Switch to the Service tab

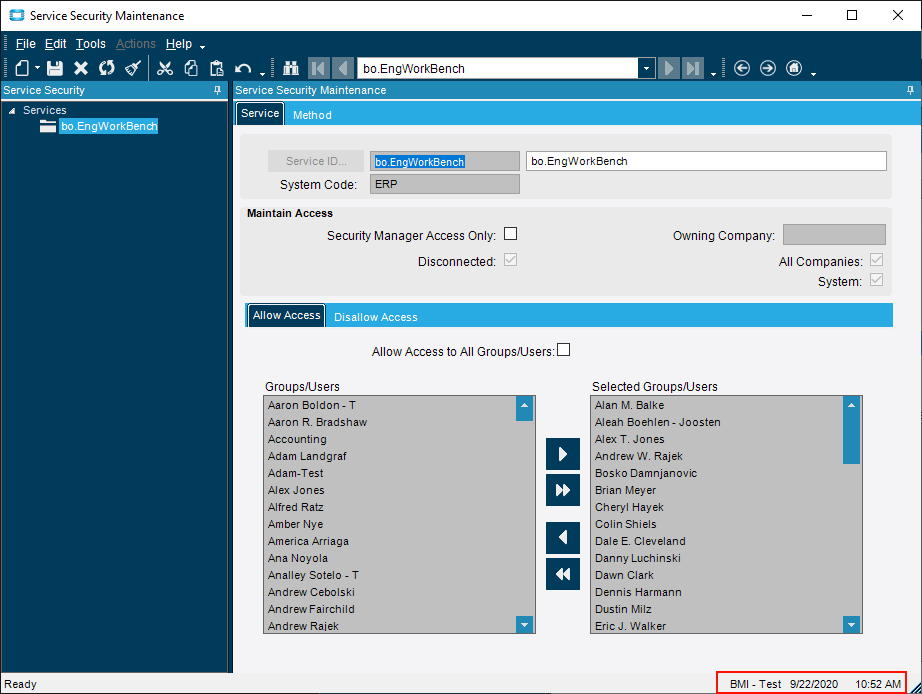[260, 114]
